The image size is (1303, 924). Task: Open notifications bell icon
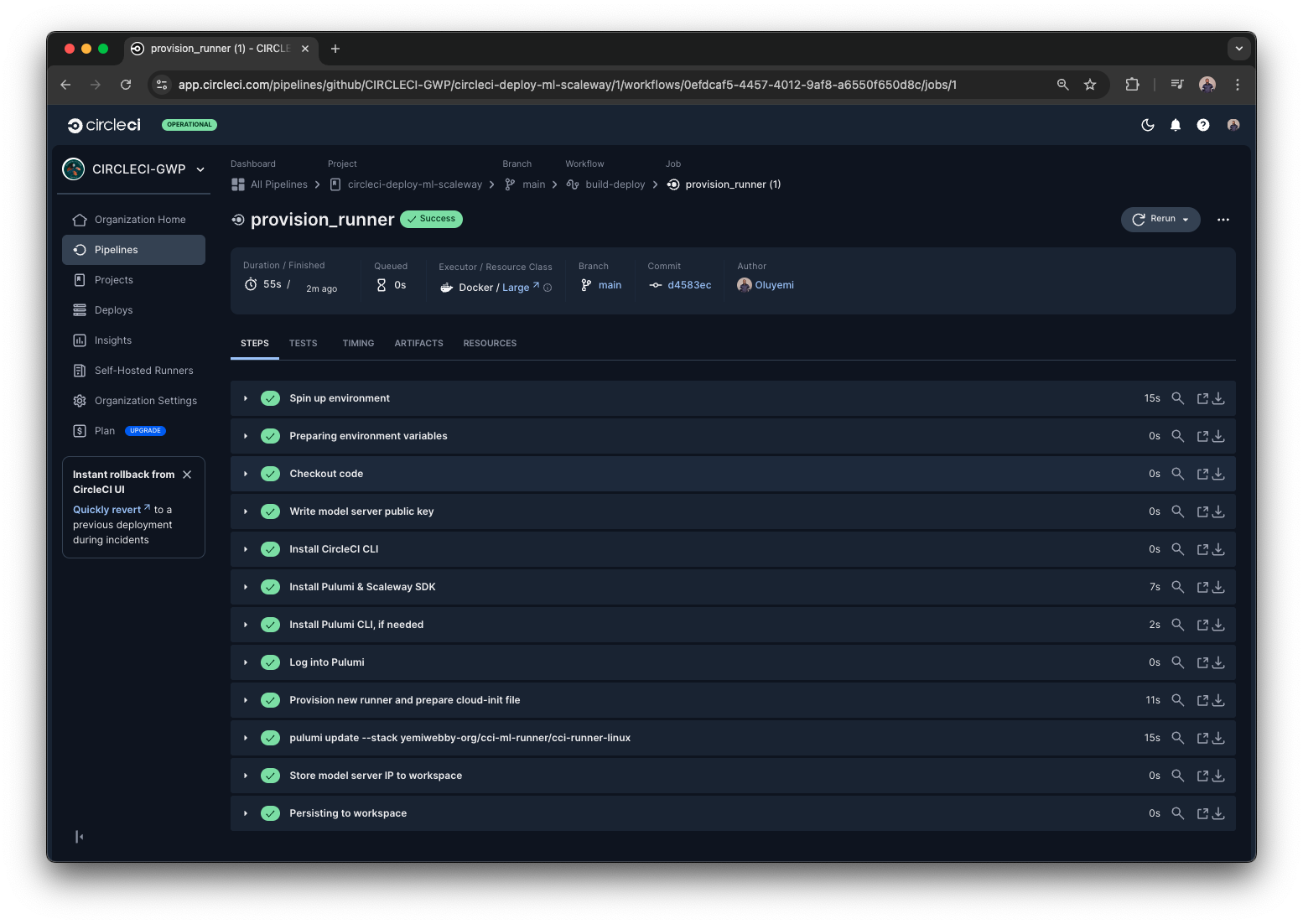click(1176, 125)
